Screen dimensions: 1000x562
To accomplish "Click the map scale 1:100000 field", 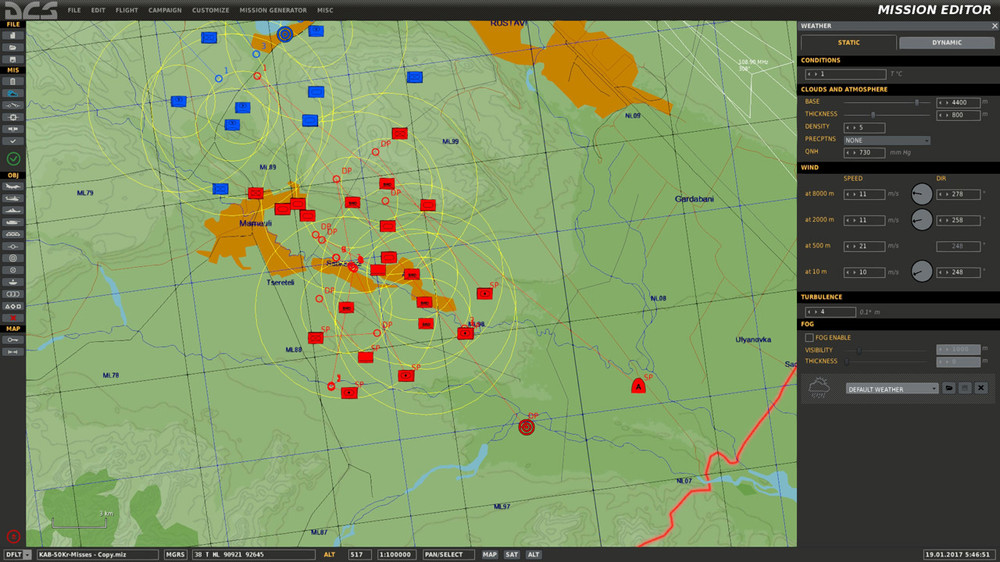I will pyautogui.click(x=397, y=554).
